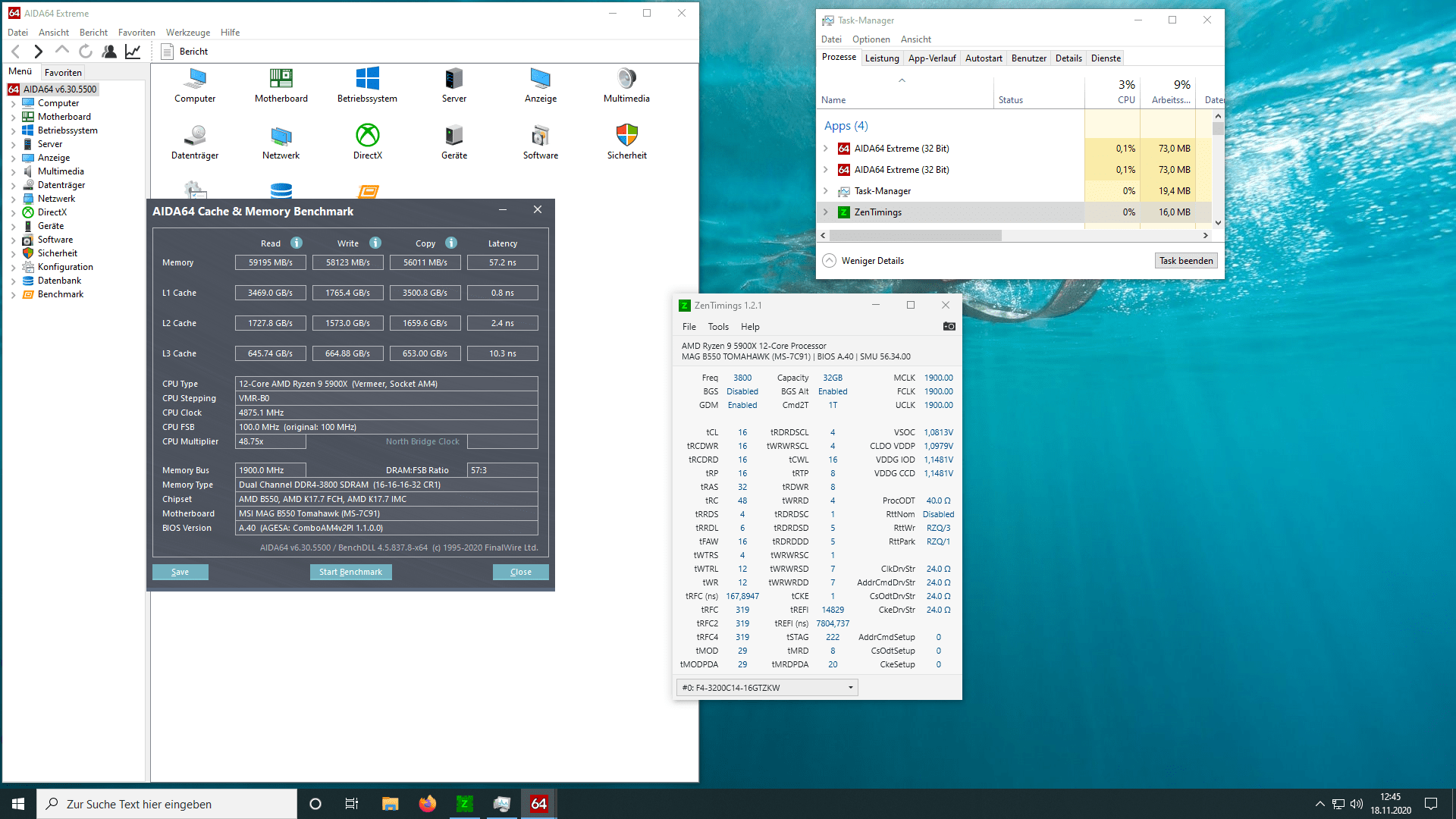This screenshot has width=1456, height=819.
Task: Expand the Betriebssystem tree node
Action: (13, 131)
